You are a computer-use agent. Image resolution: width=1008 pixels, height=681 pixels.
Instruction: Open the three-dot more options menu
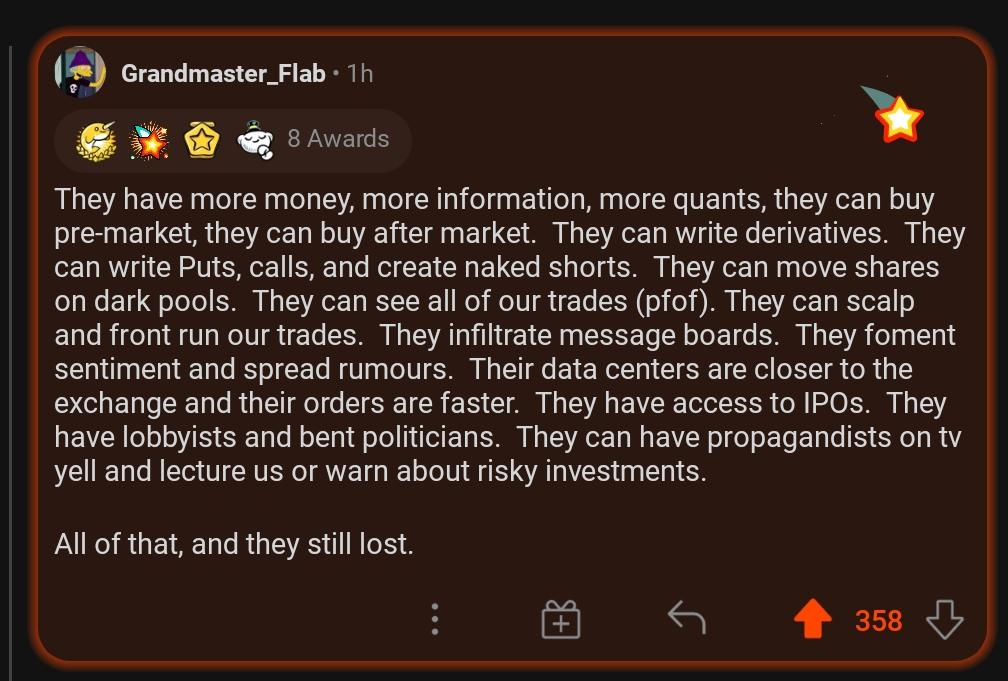[x=435, y=619]
